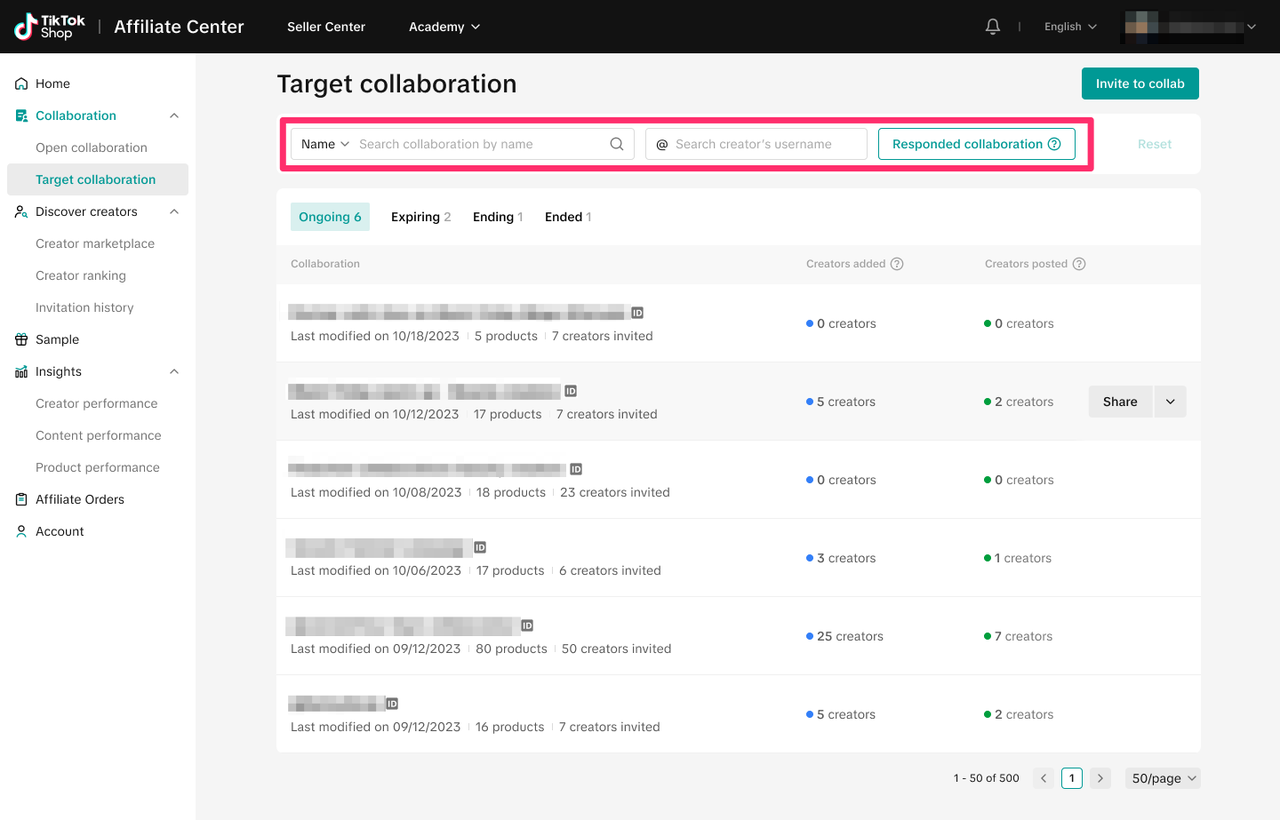Open the Name search type dropdown
Image resolution: width=1280 pixels, height=820 pixels.
(x=325, y=144)
